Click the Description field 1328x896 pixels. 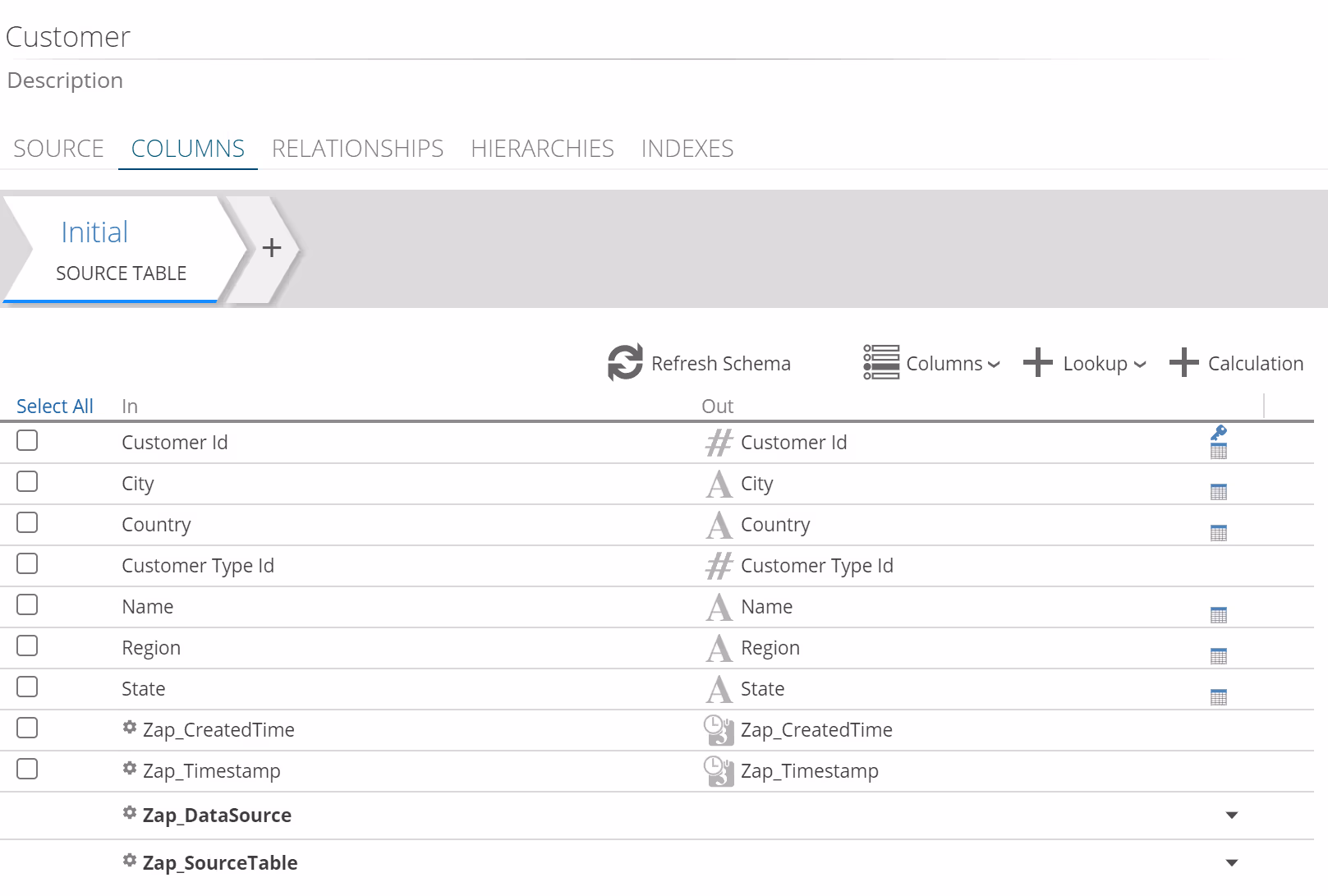66,81
